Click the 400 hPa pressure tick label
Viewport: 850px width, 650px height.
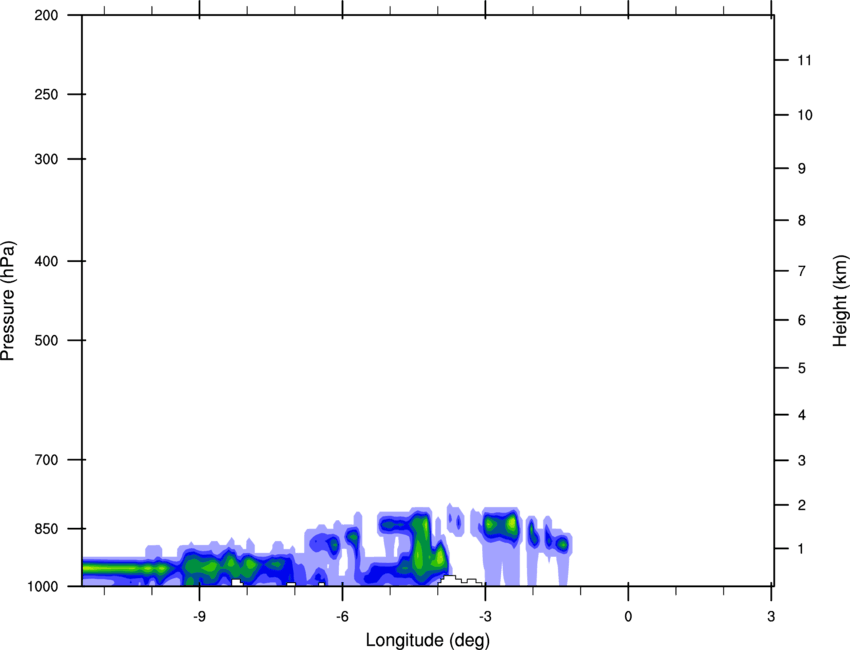click(49, 262)
